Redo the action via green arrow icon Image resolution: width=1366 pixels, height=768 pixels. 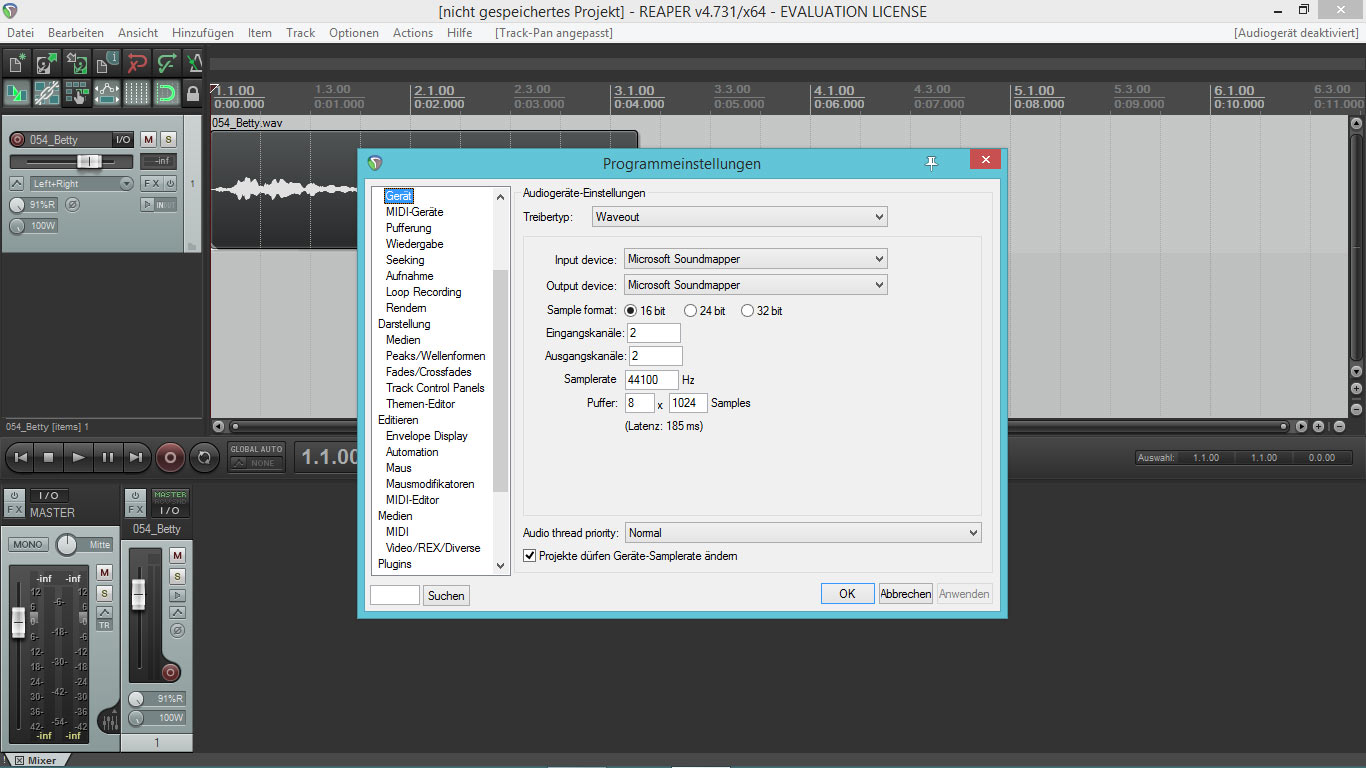[166, 64]
